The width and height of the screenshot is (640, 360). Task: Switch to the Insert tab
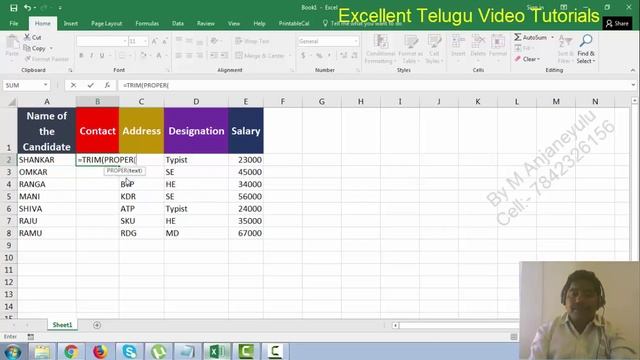pyautogui.click(x=71, y=24)
